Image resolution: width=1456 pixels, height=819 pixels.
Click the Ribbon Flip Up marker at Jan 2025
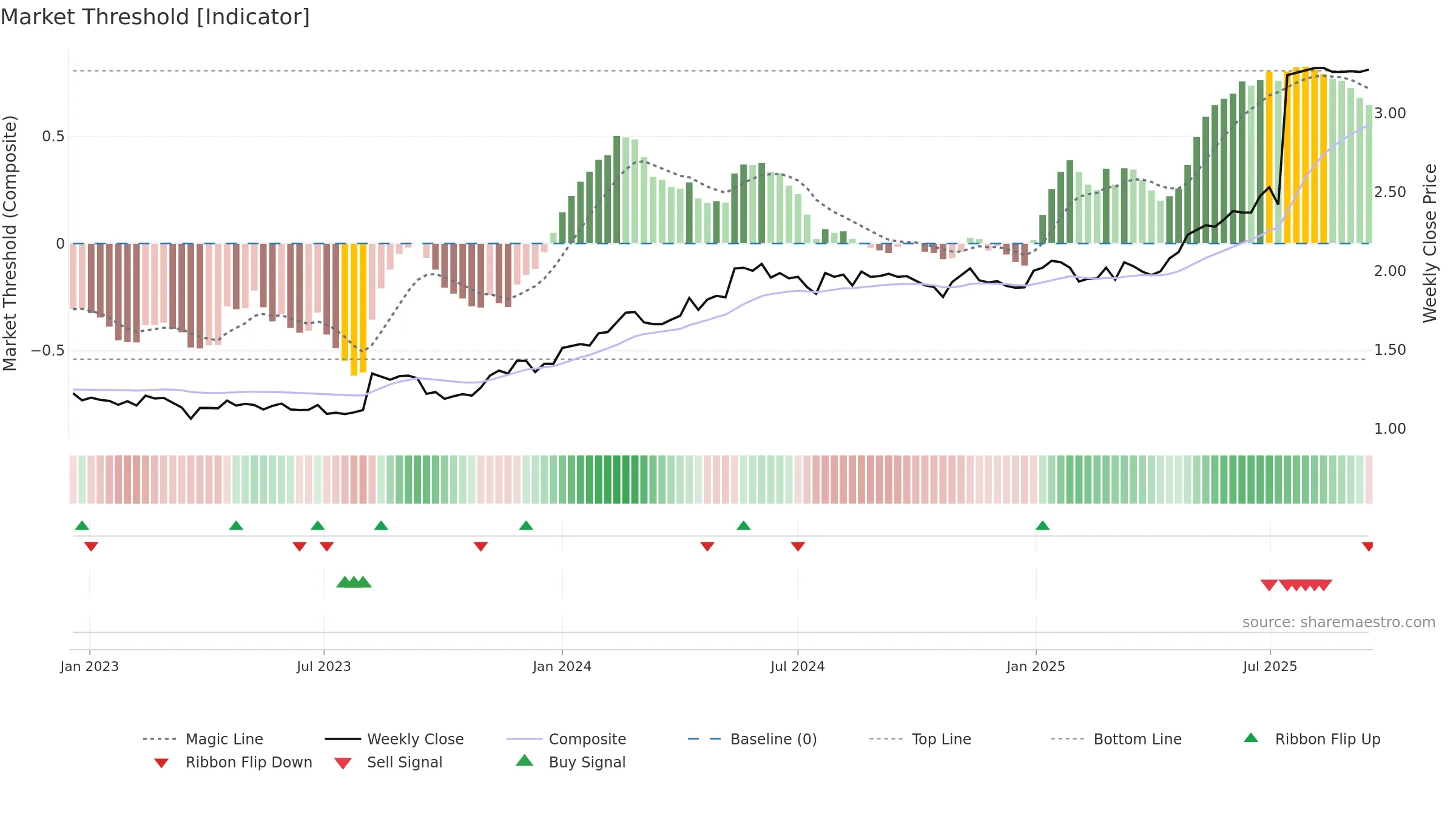1042,525
